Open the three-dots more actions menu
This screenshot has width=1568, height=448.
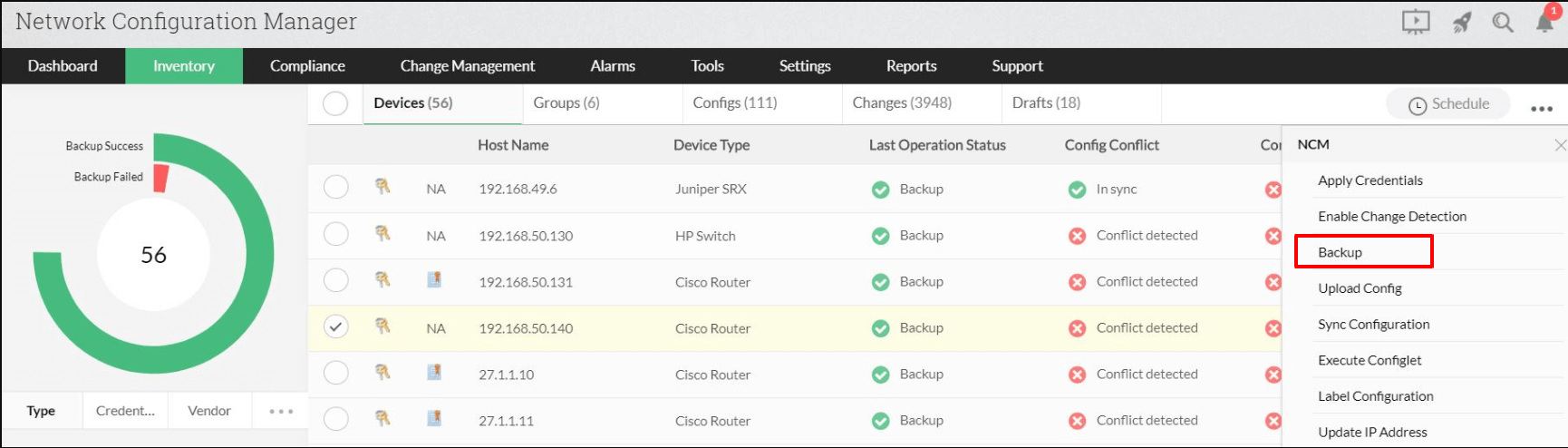(x=1541, y=108)
